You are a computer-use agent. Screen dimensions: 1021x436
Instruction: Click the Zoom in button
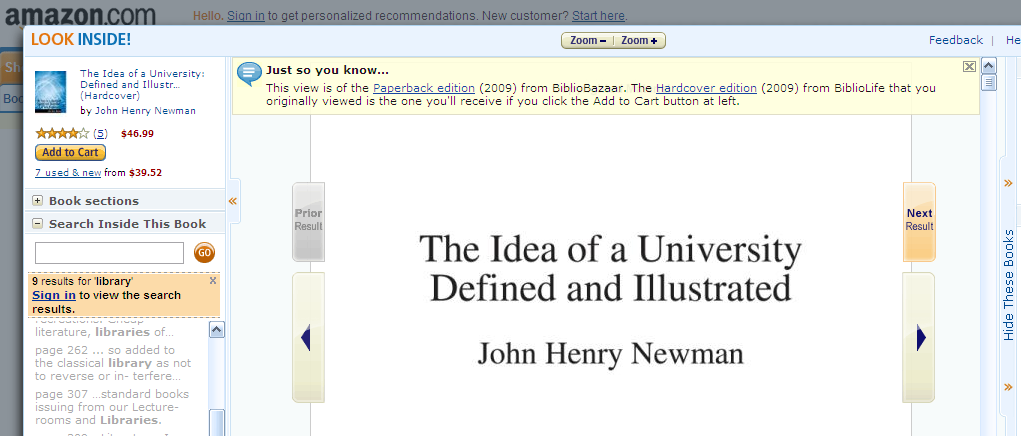pyautogui.click(x=639, y=40)
